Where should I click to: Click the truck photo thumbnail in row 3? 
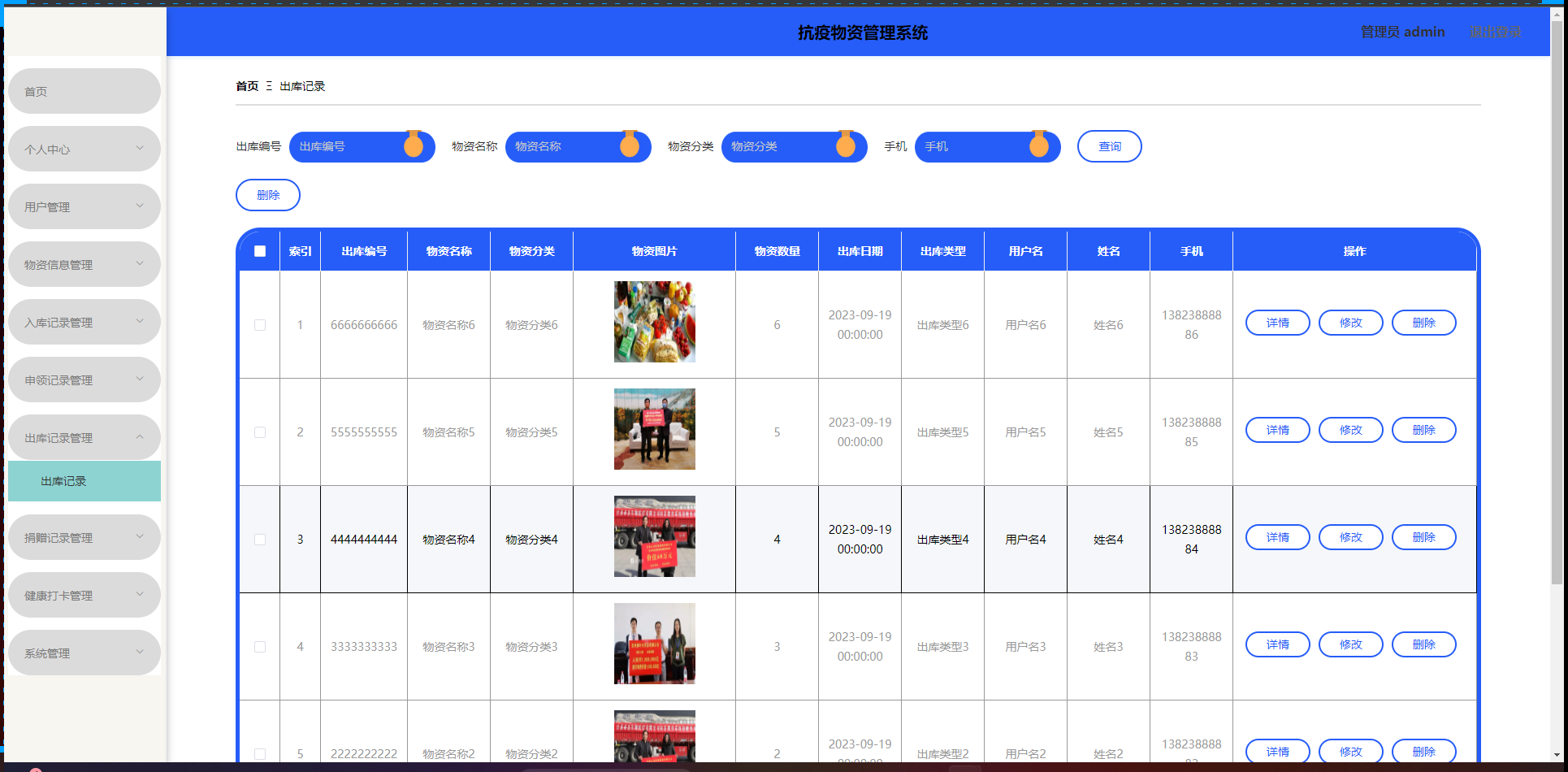point(654,536)
